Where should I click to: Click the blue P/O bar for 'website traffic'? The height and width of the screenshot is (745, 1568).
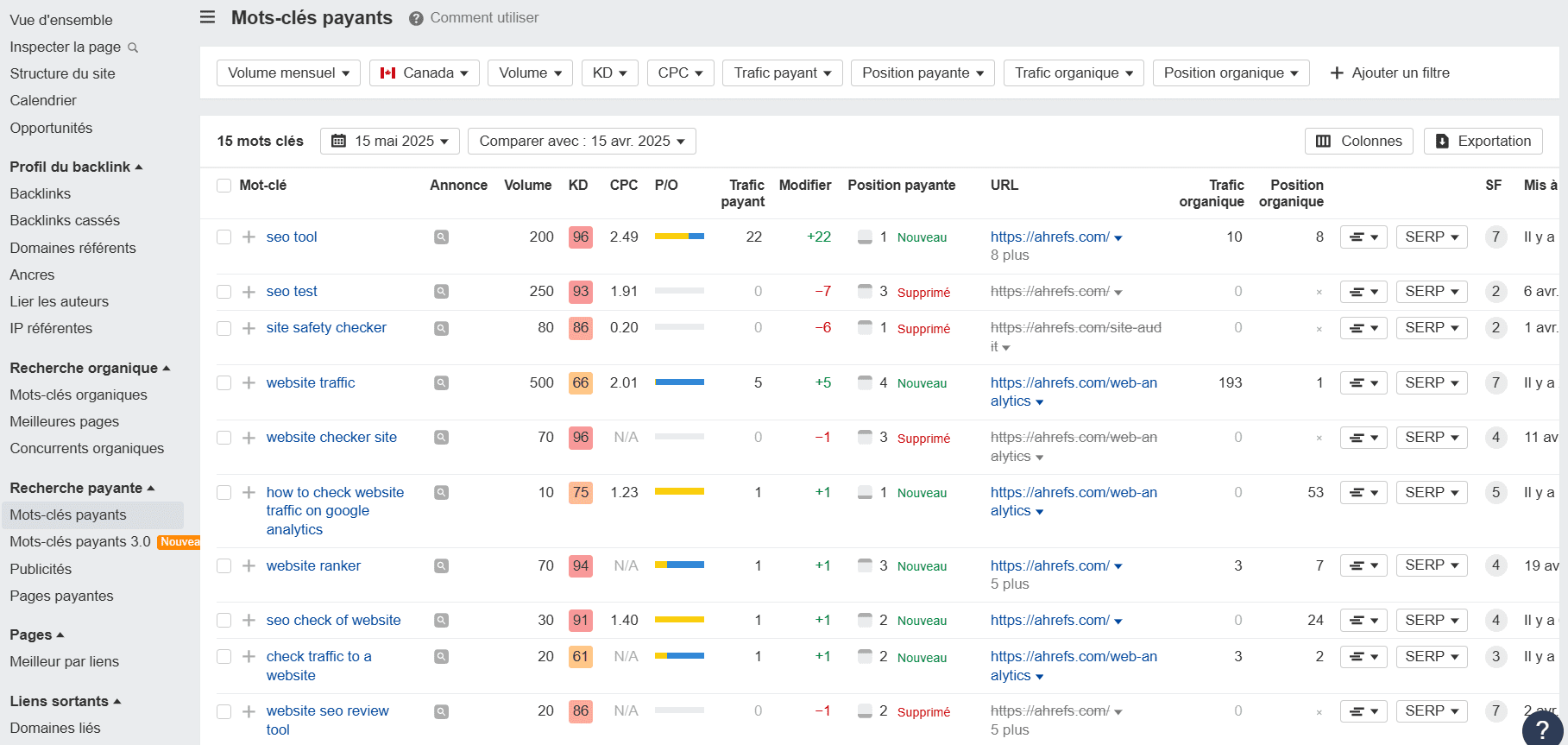[x=679, y=382]
